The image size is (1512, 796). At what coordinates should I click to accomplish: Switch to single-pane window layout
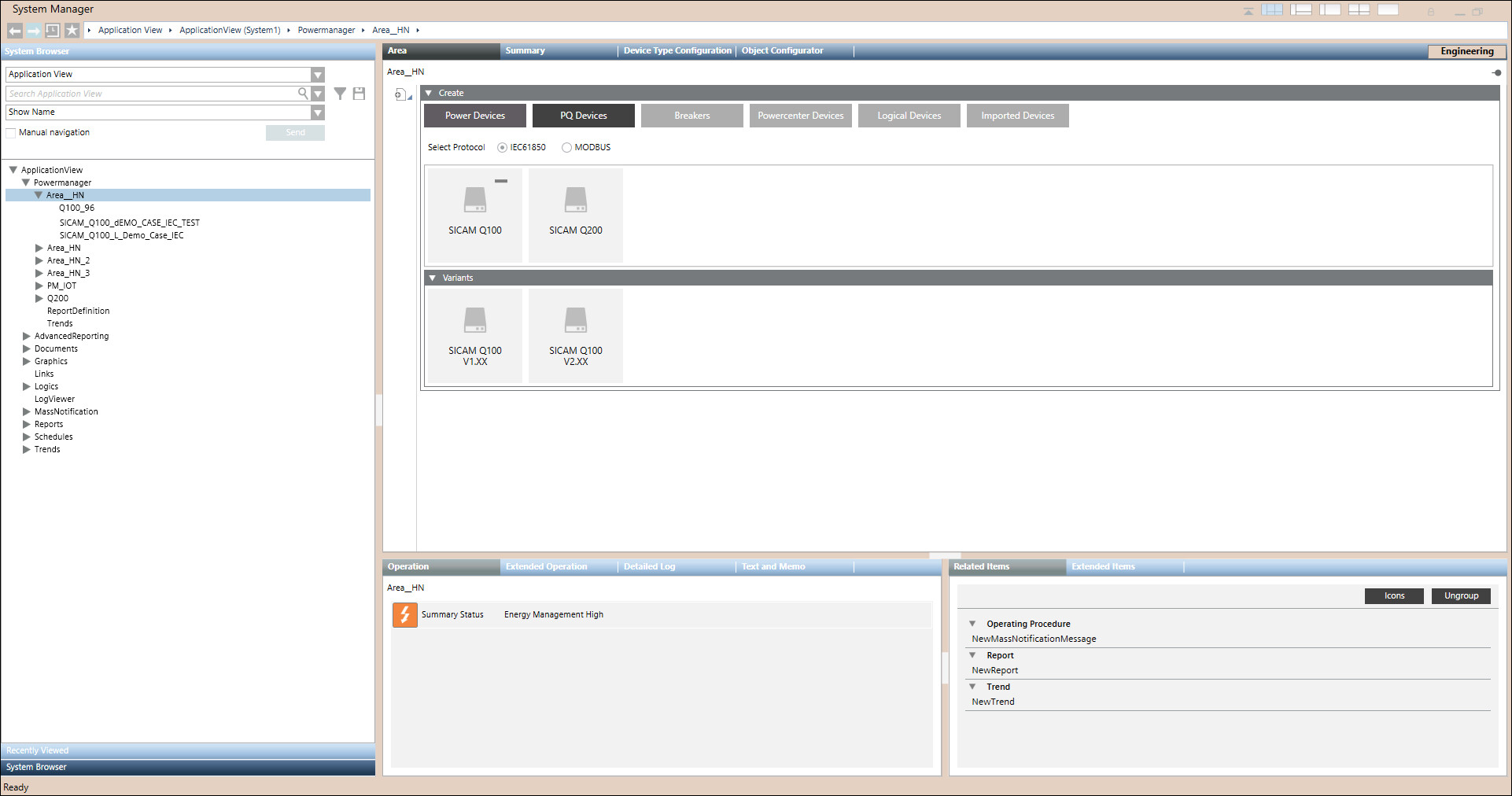[1388, 10]
